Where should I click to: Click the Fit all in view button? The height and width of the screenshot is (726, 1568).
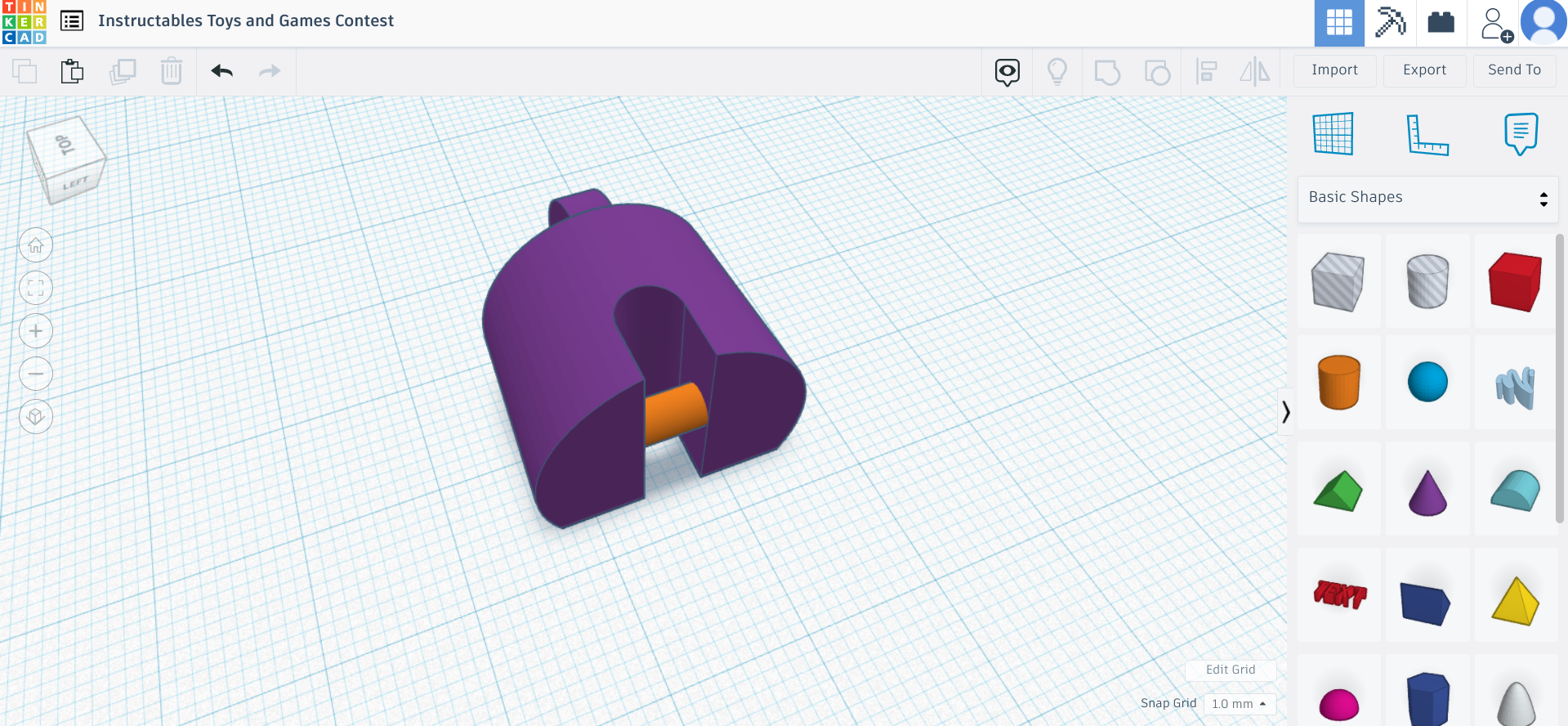tap(36, 288)
